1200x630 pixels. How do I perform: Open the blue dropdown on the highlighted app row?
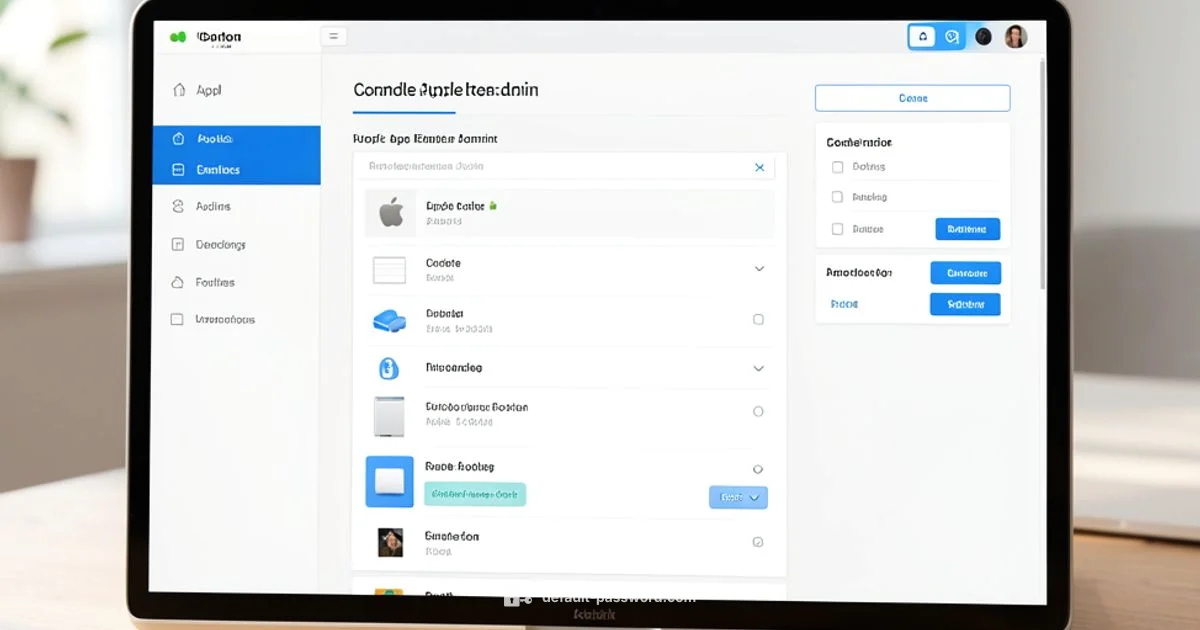pos(738,497)
